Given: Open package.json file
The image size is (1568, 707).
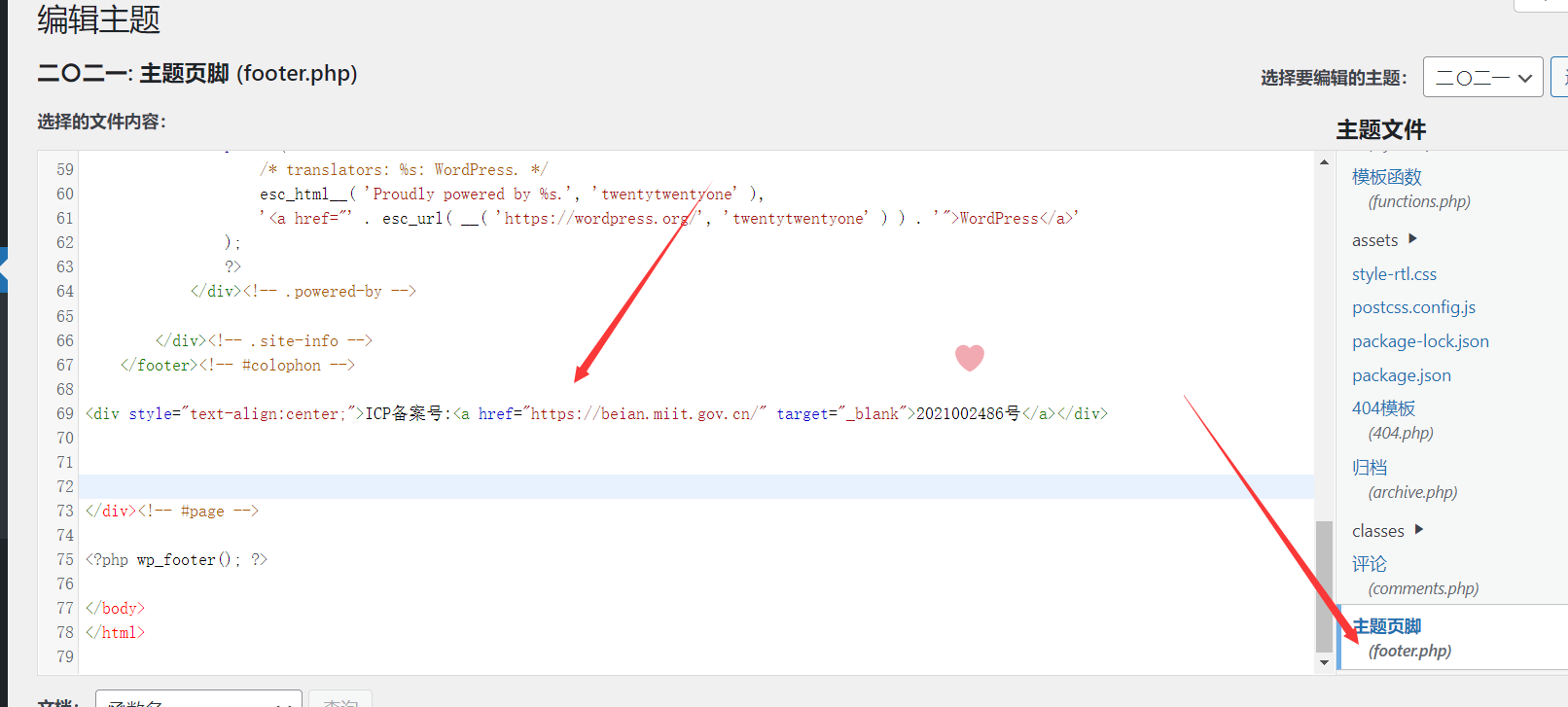Looking at the screenshot, I should [x=1401, y=375].
